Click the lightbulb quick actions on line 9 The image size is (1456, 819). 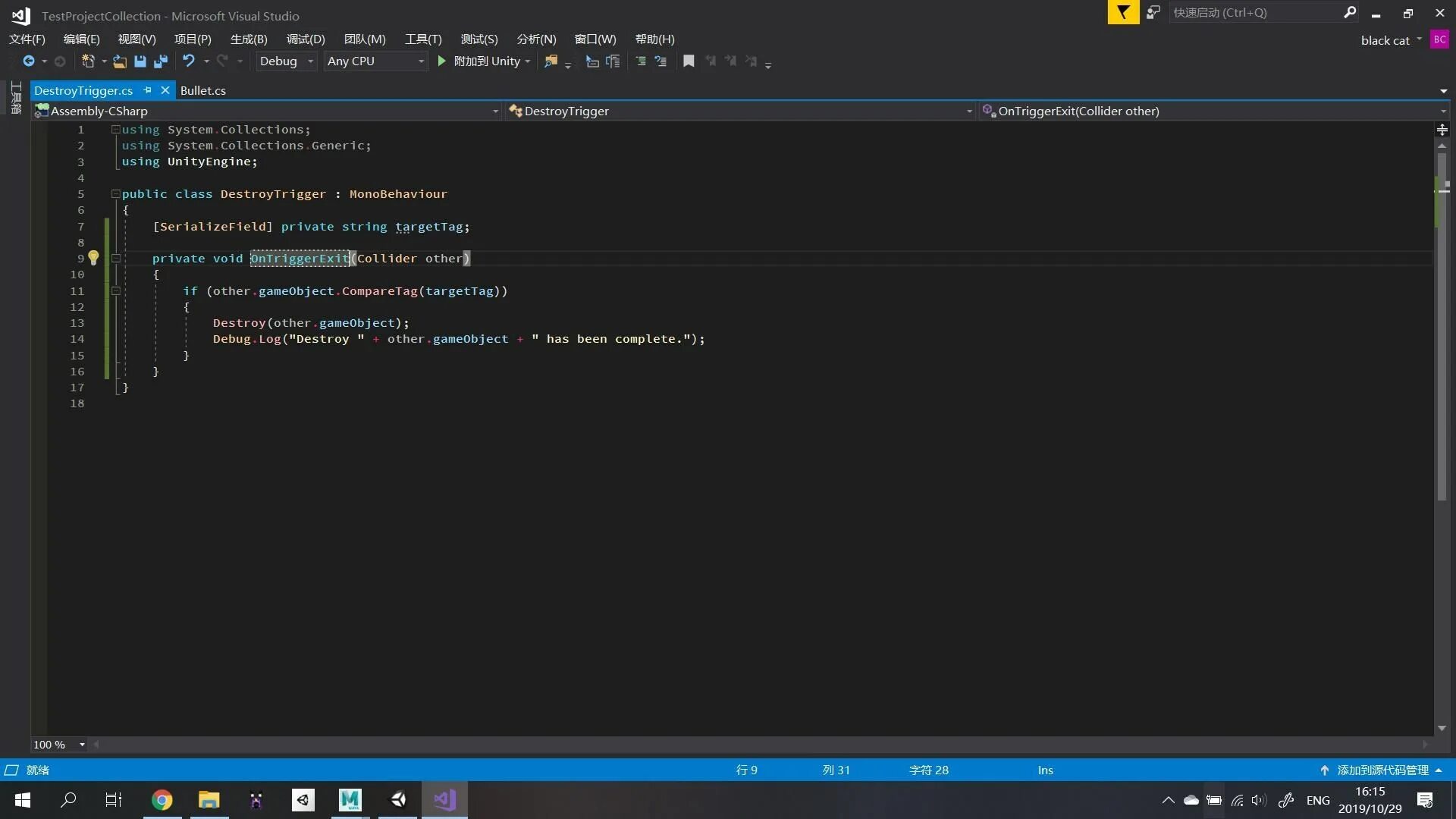click(x=94, y=258)
